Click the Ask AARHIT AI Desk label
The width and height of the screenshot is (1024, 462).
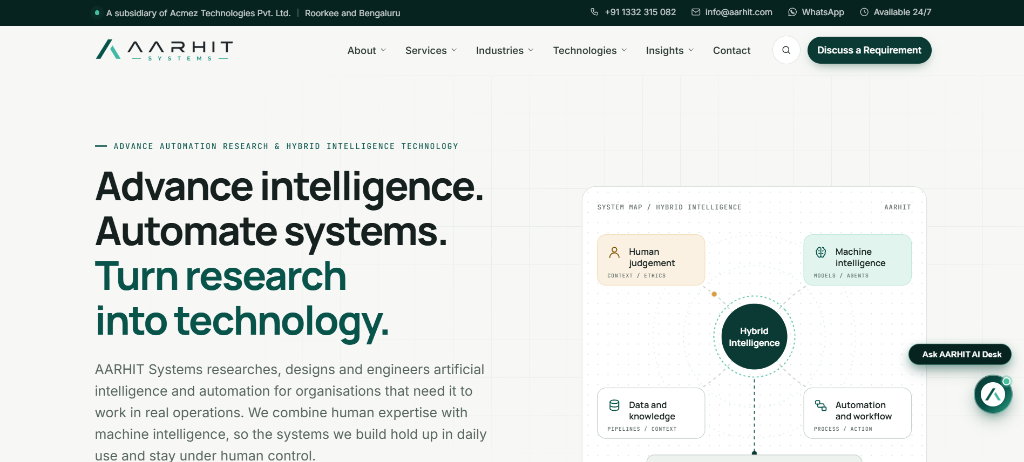(x=961, y=354)
